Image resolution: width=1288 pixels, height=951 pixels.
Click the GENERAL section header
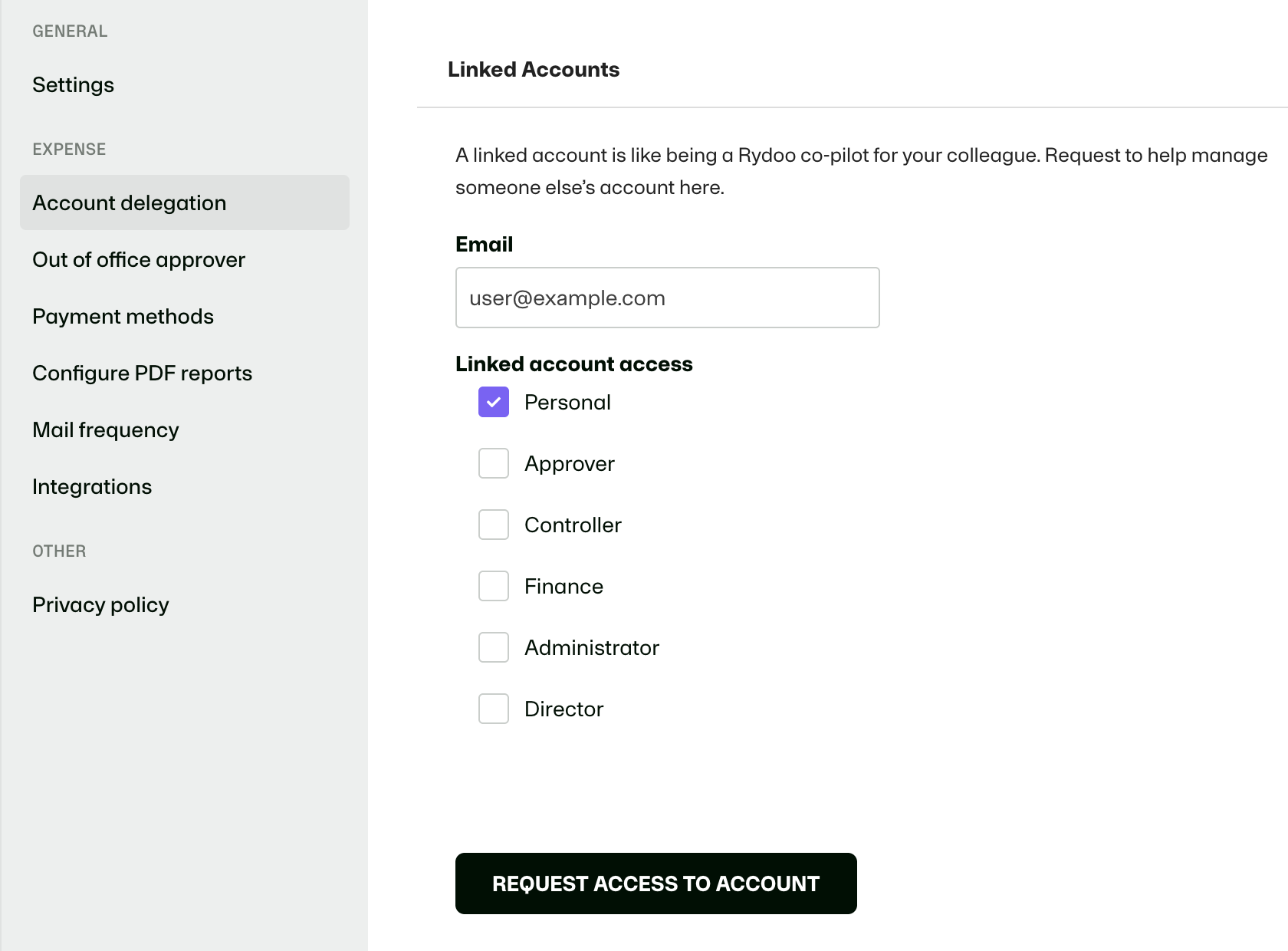pyautogui.click(x=70, y=31)
